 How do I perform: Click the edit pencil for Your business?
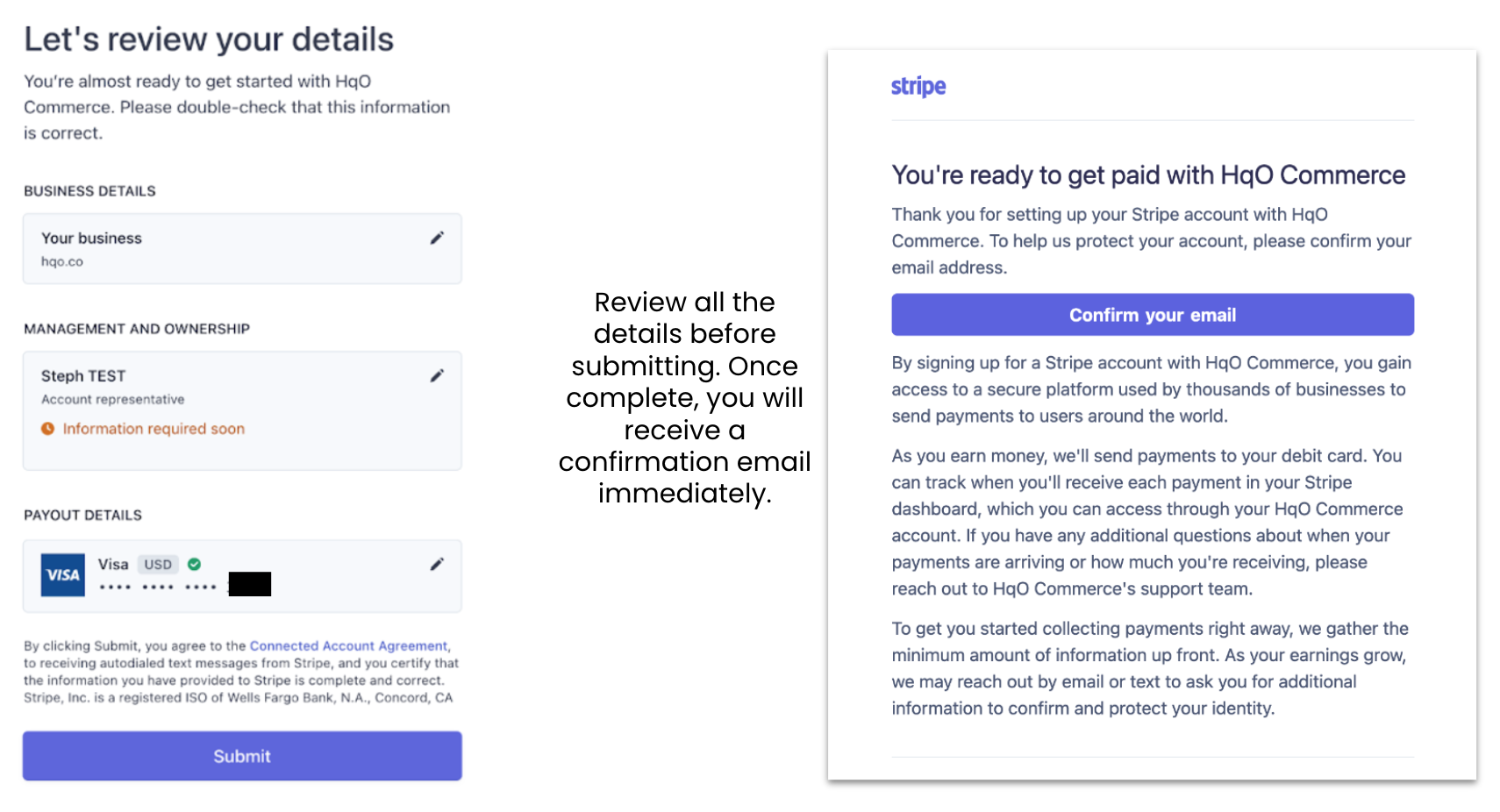[x=437, y=238]
